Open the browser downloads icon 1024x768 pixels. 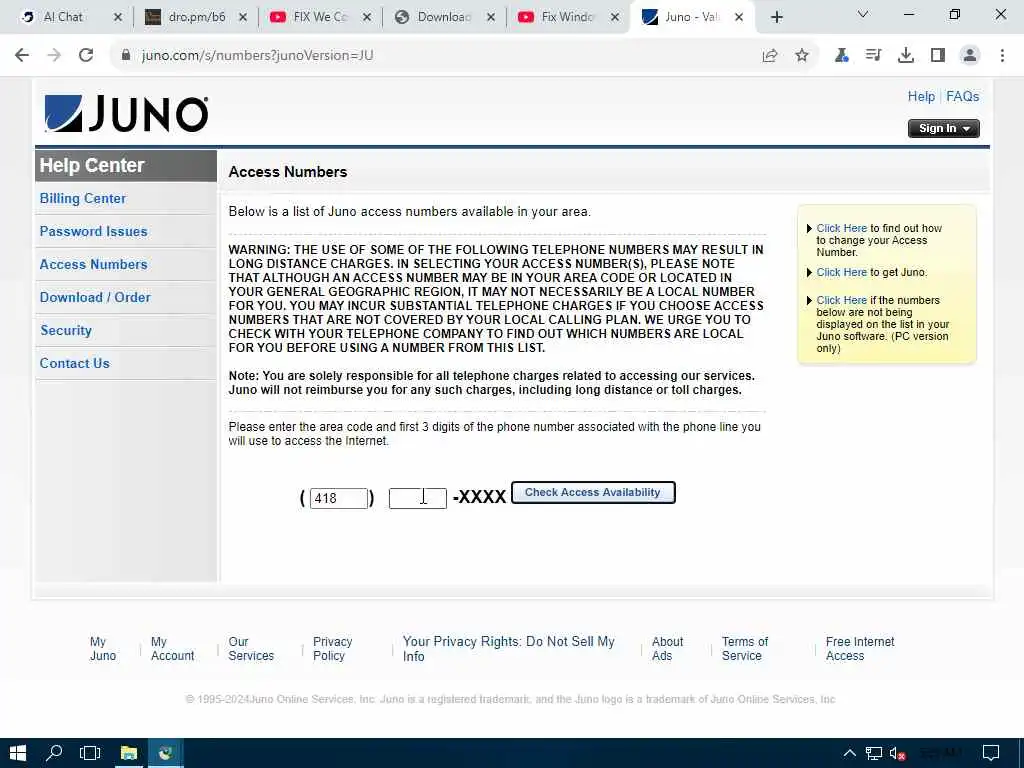906,56
